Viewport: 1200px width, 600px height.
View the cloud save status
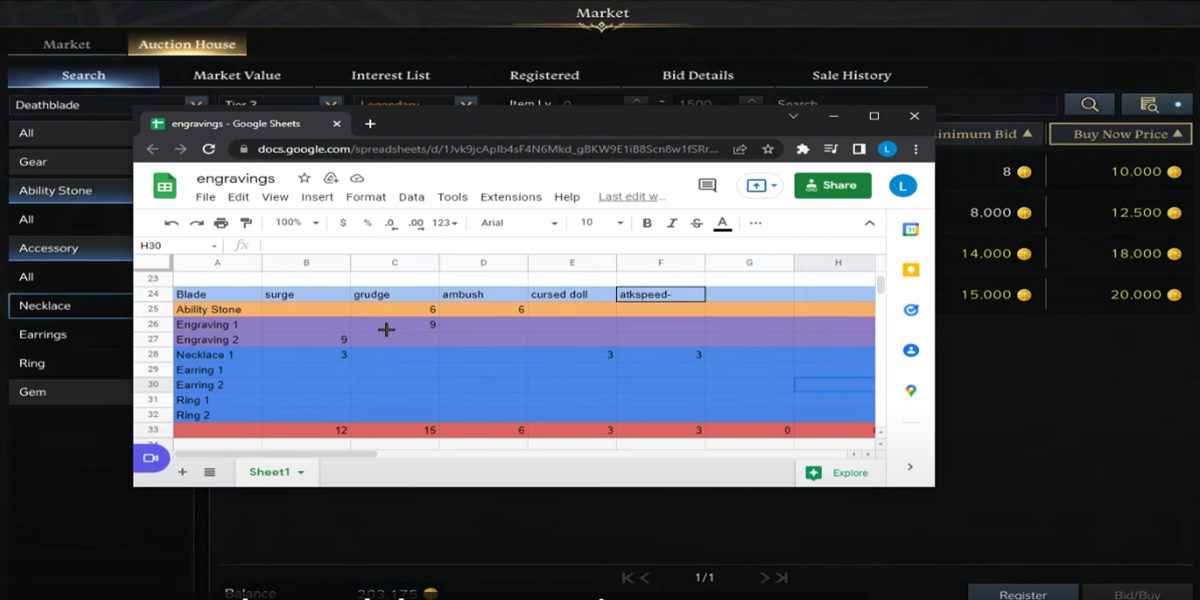pyautogui.click(x=357, y=178)
